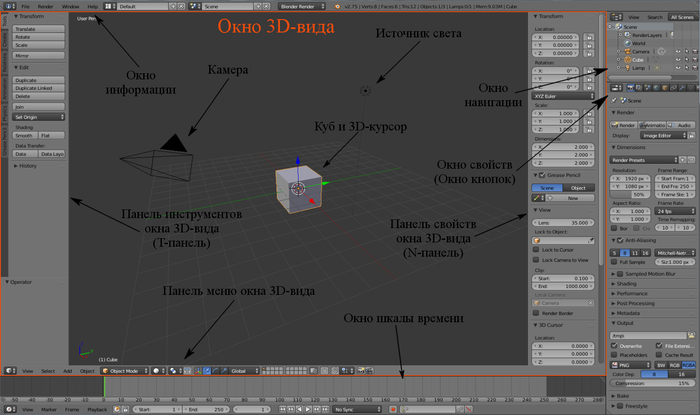Open the Render properties tab icon
Image resolution: width=700 pixels, height=415 pixels.
[631, 88]
